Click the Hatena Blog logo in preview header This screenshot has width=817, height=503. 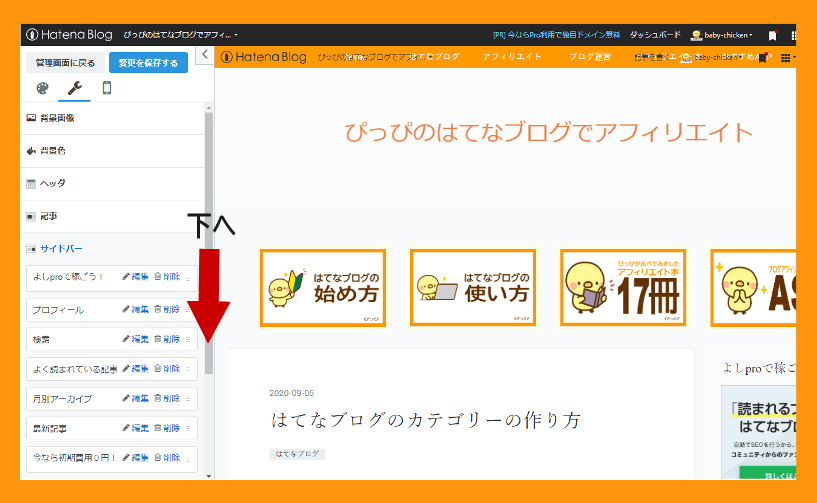click(264, 57)
